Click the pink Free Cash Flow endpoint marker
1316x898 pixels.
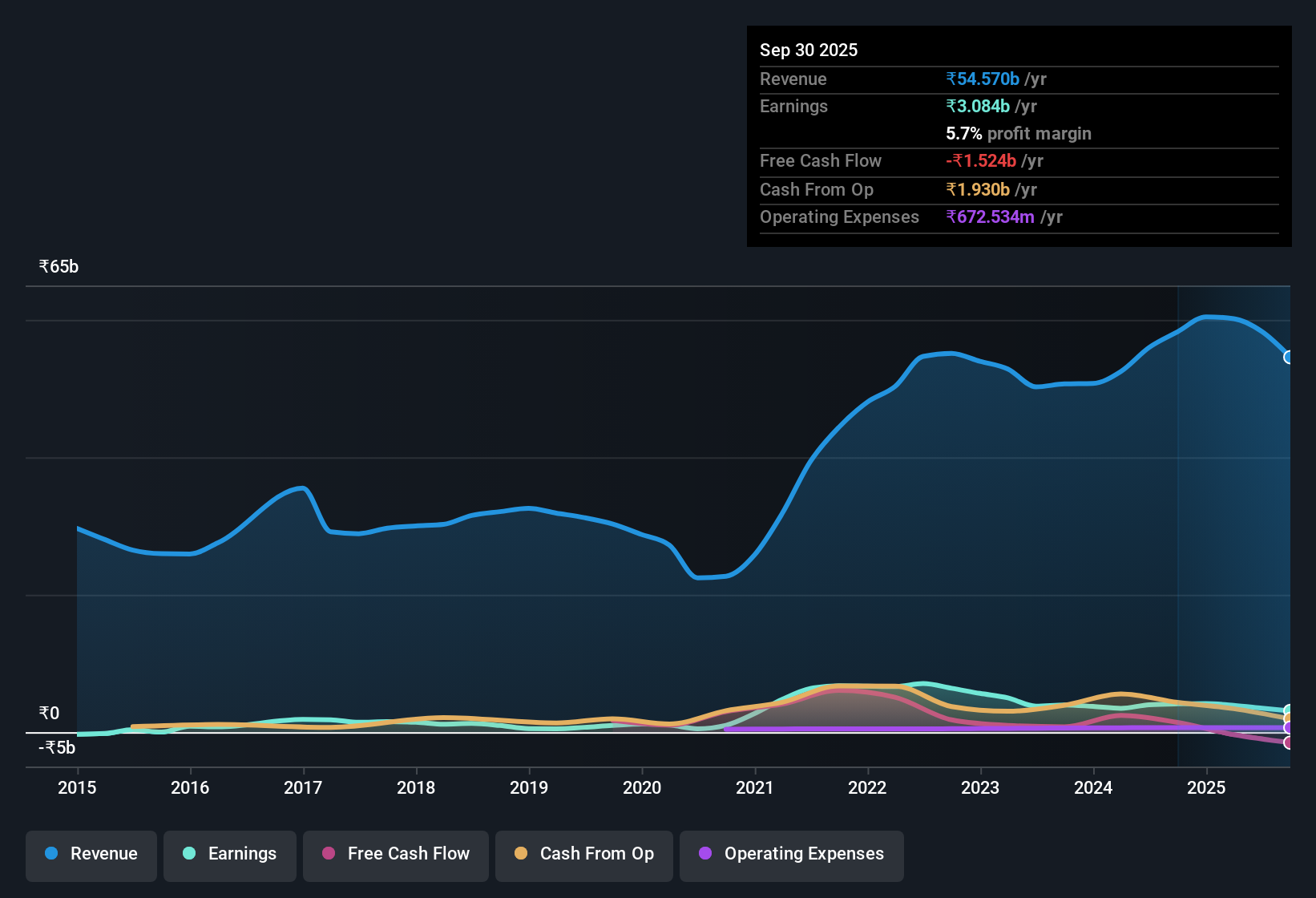click(x=1289, y=742)
